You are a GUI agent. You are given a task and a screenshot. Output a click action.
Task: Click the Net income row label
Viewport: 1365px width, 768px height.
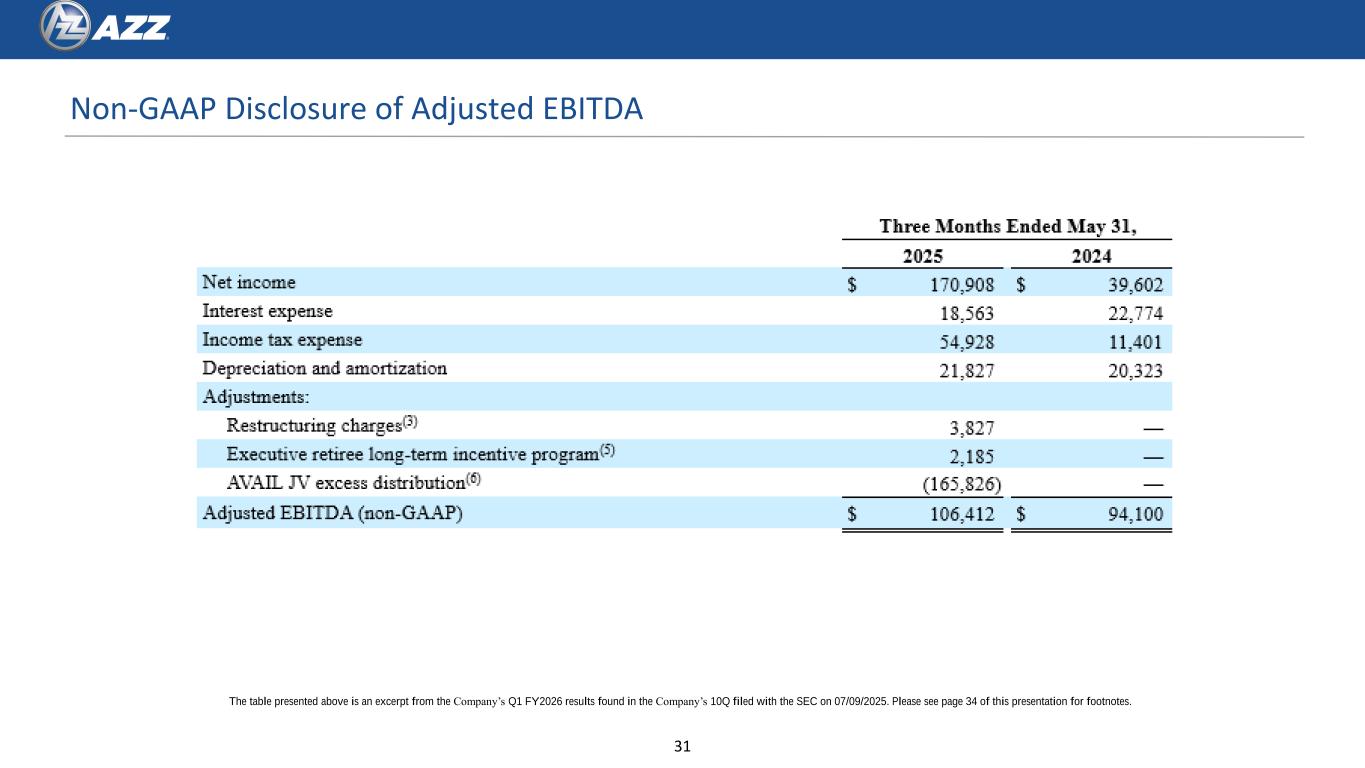(x=249, y=283)
